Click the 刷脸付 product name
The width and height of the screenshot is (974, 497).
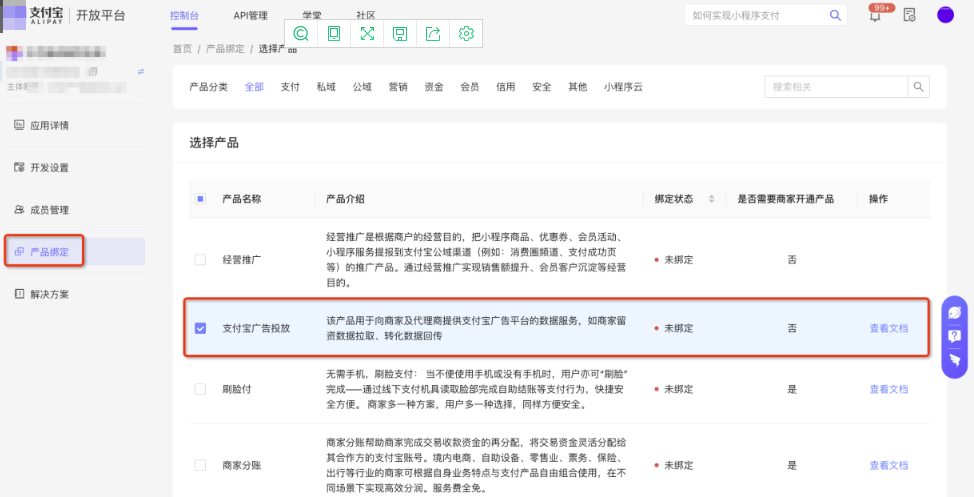[237, 390]
